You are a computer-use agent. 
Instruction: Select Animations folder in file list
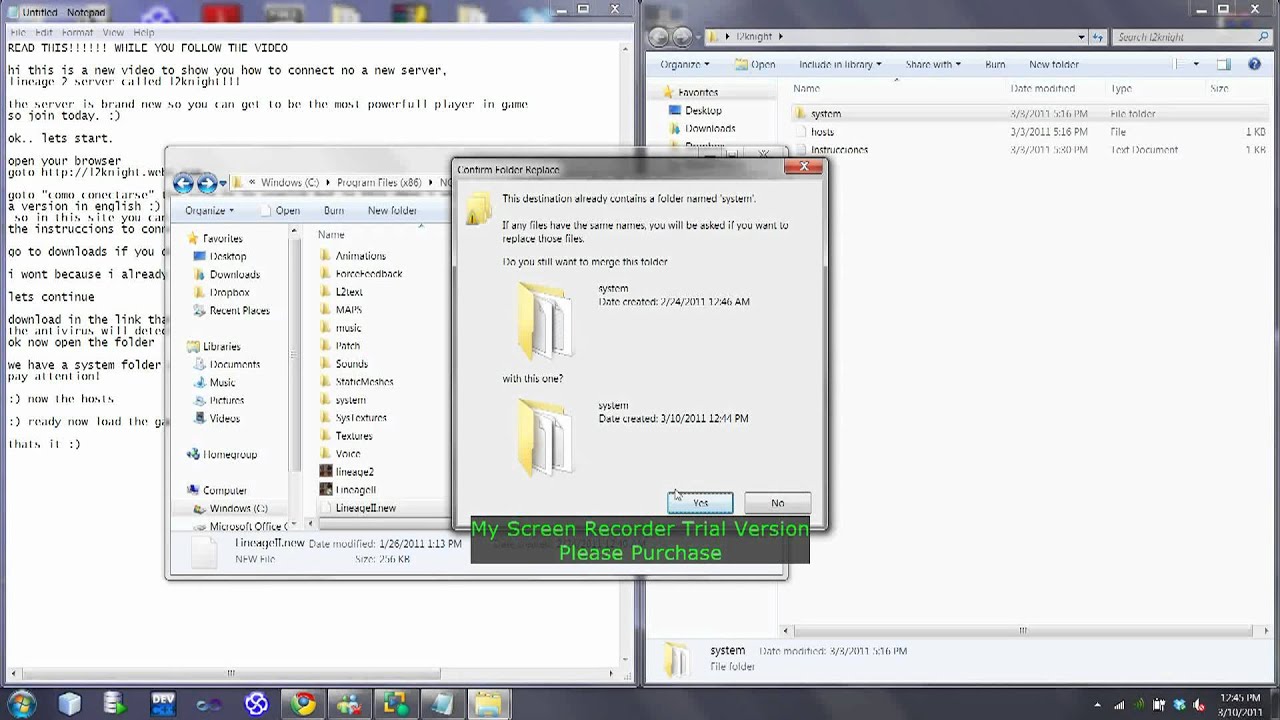pos(360,256)
